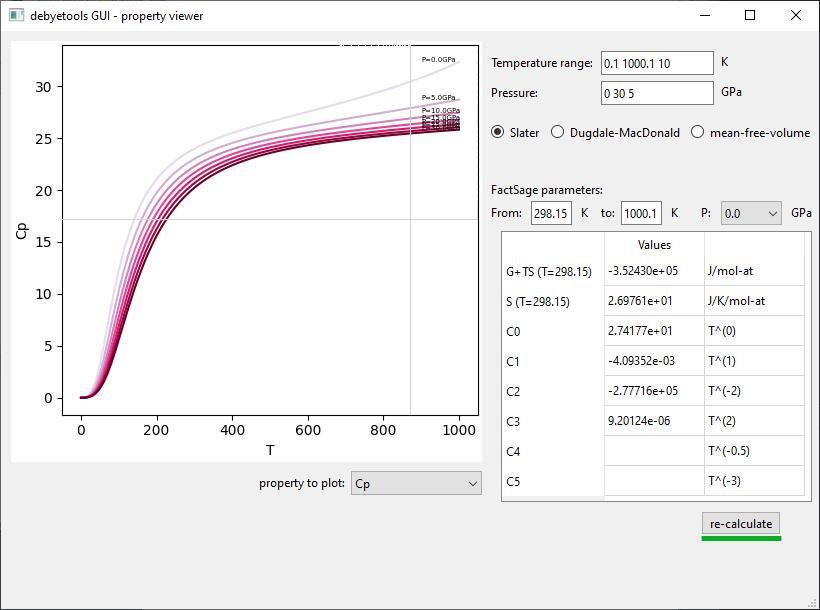
Task: Click the debyetools app icon in title bar
Action: coord(16,15)
